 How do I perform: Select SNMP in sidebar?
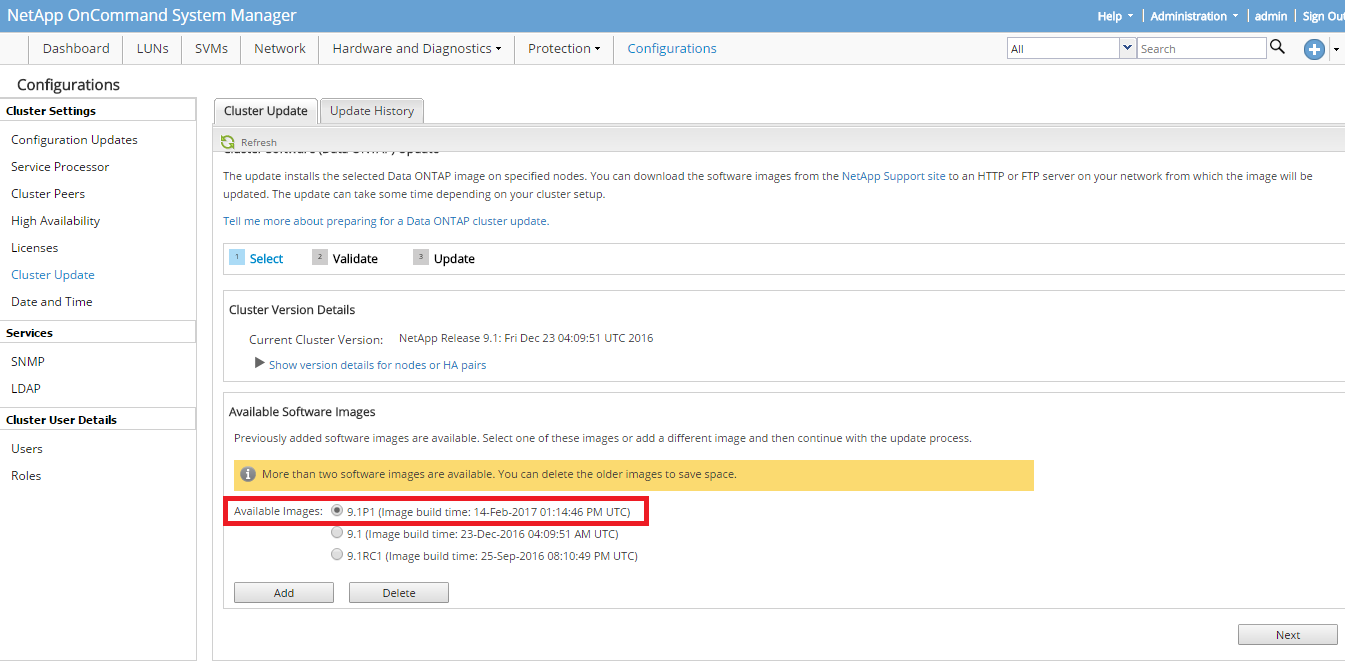28,362
